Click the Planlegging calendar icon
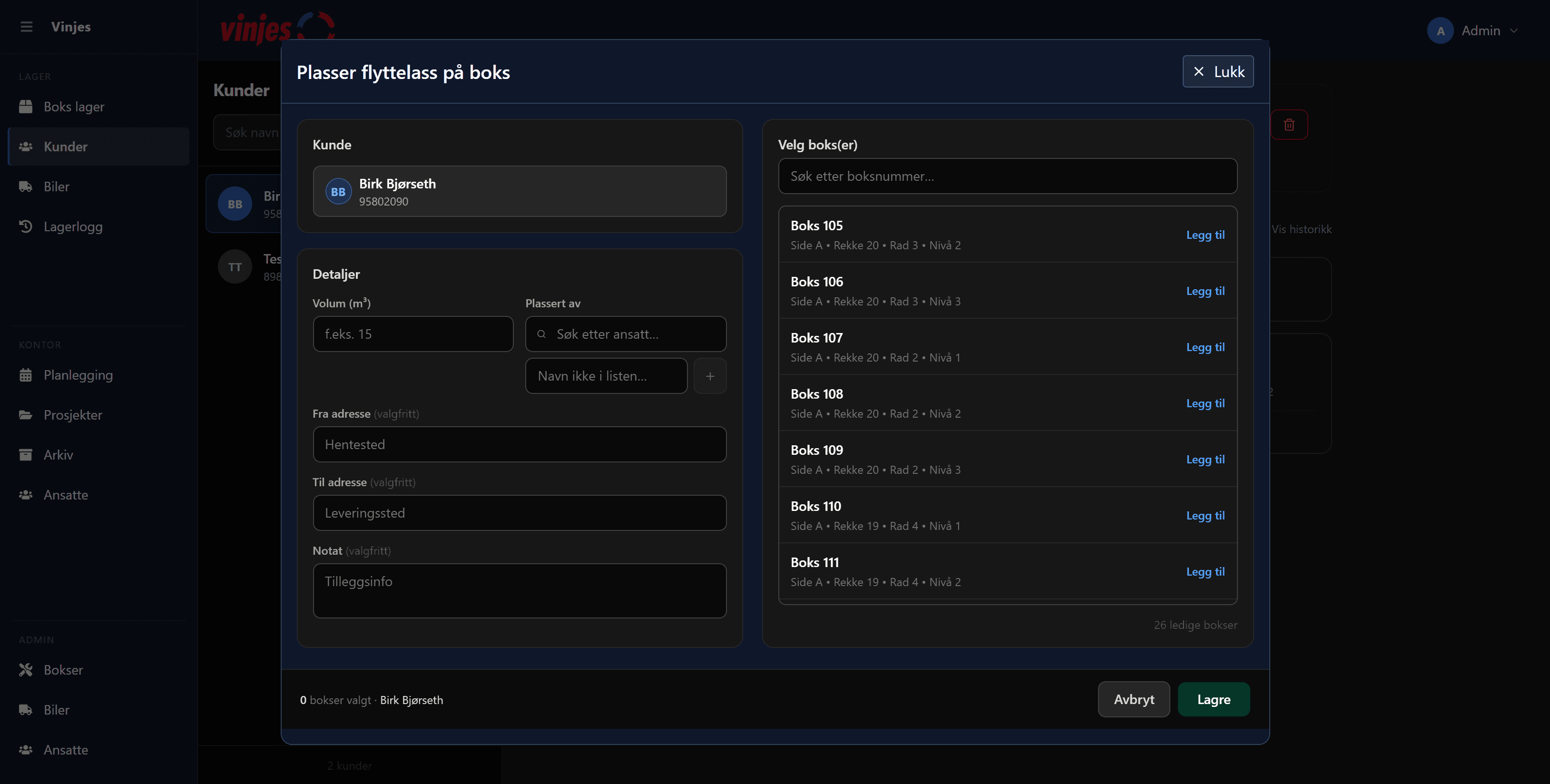 [25, 375]
